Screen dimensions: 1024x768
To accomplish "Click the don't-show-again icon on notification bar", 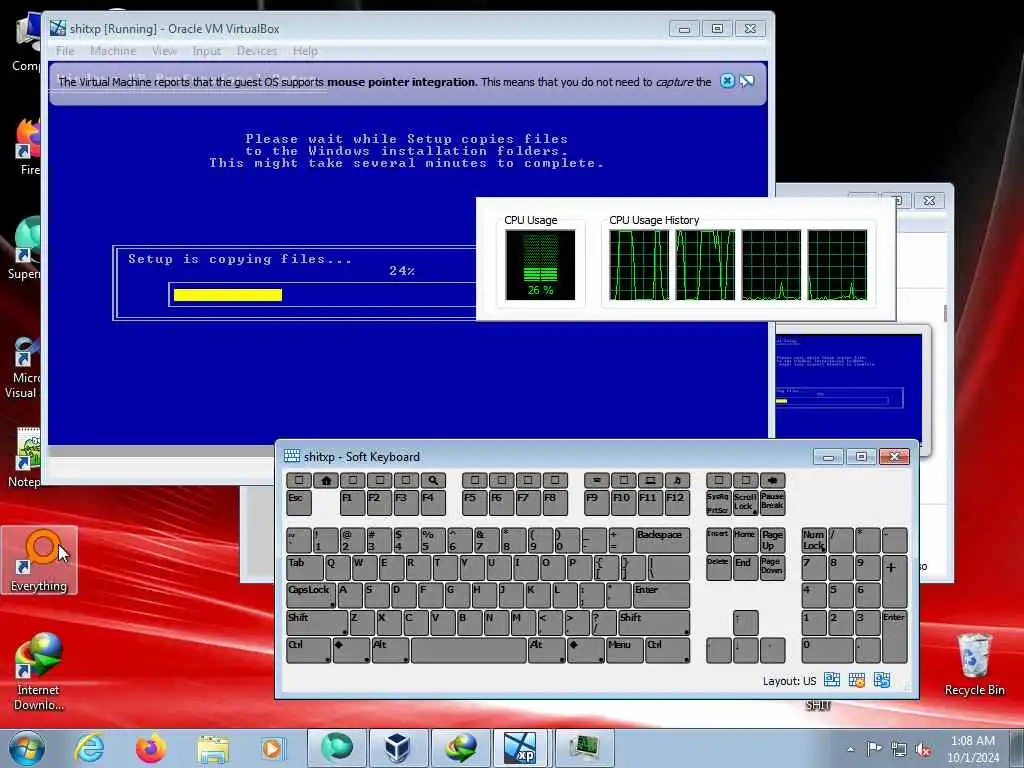I will pos(747,81).
